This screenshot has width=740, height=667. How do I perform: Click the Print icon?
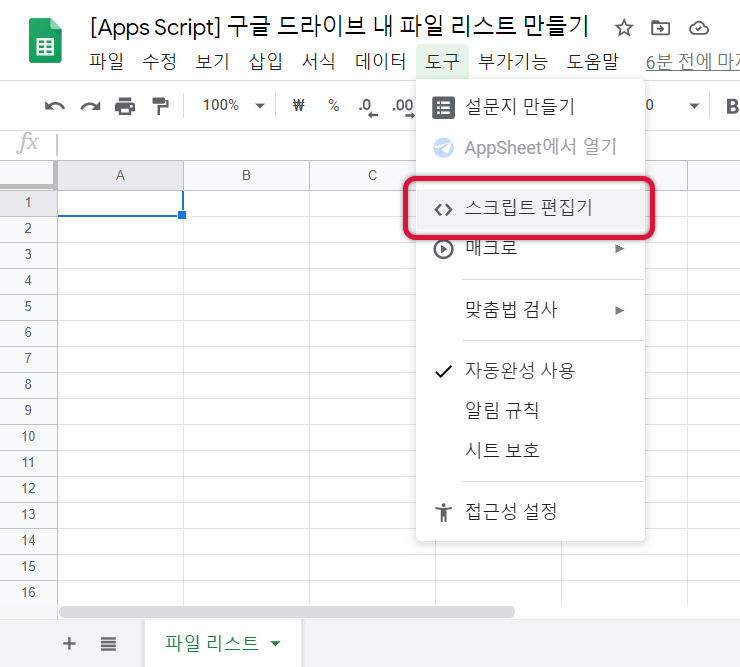[125, 105]
